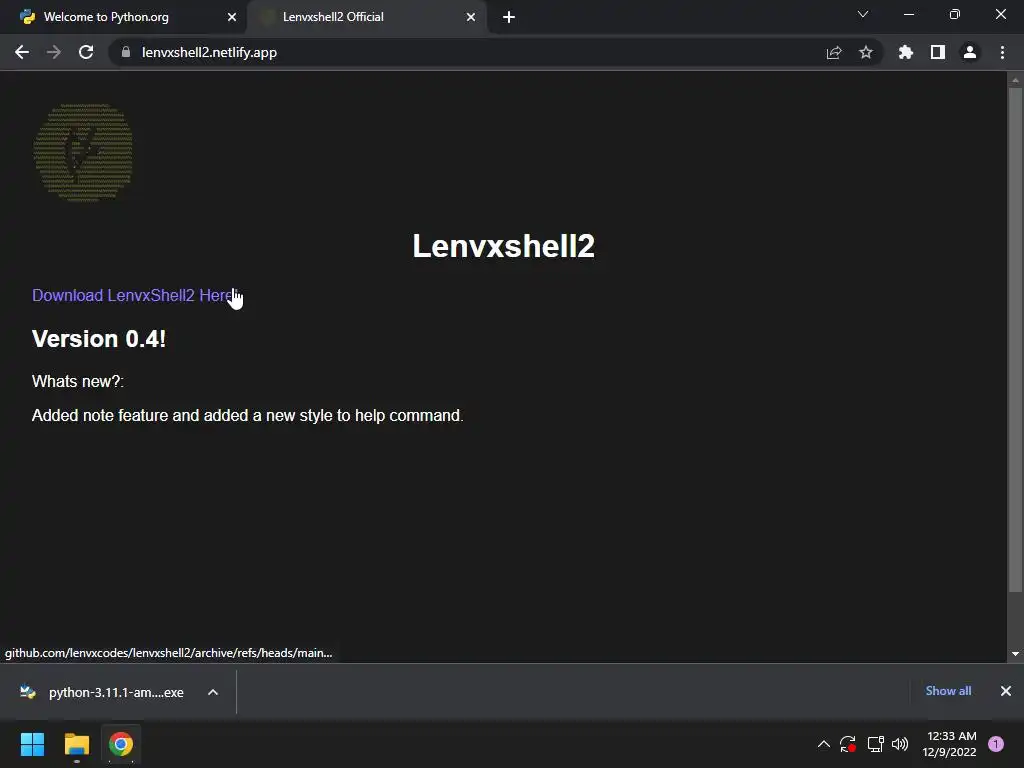Expand the tab search chevron
Screen dimensions: 1024x768
863,14
